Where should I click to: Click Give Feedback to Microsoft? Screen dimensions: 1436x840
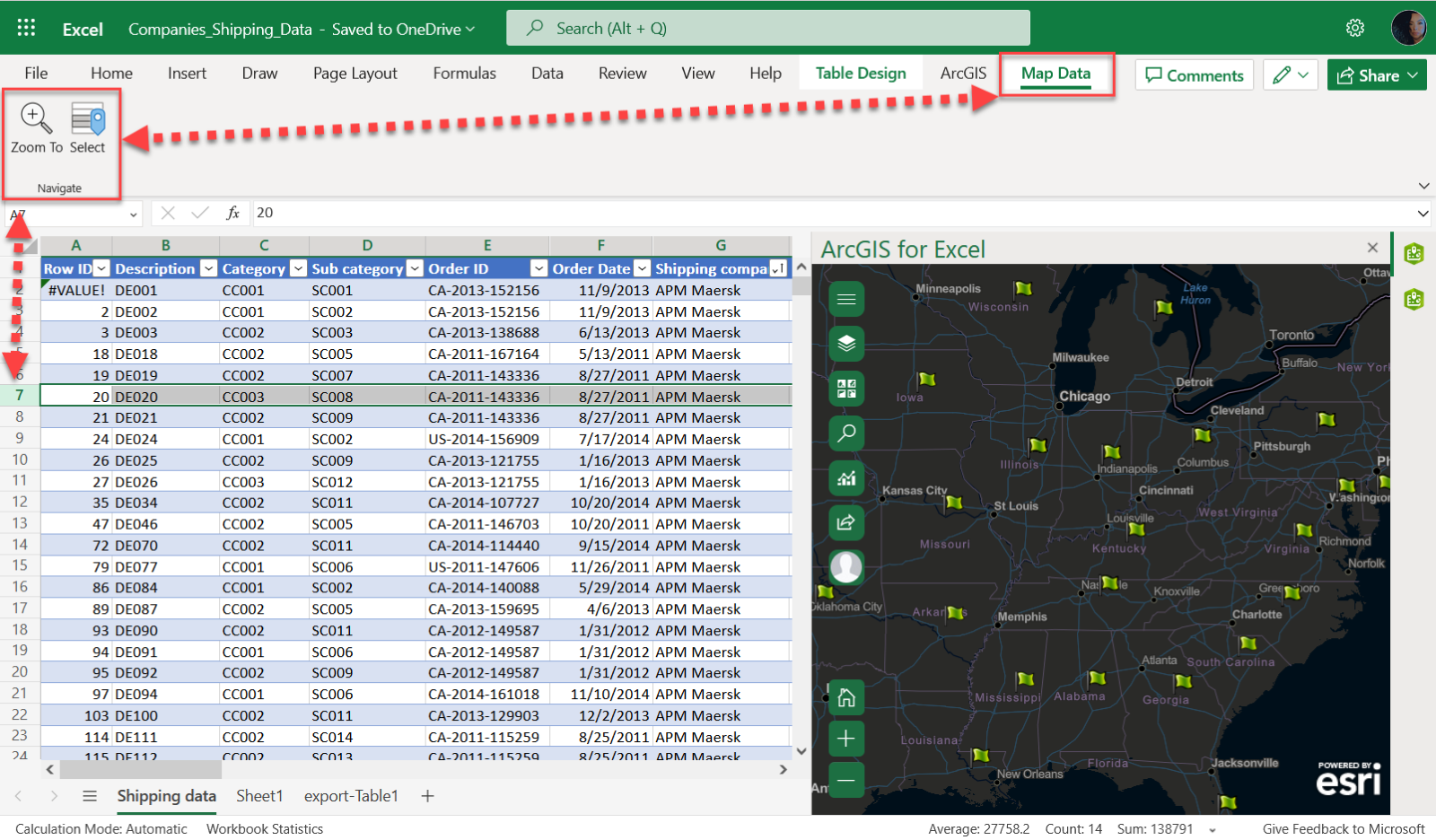coord(1344,829)
